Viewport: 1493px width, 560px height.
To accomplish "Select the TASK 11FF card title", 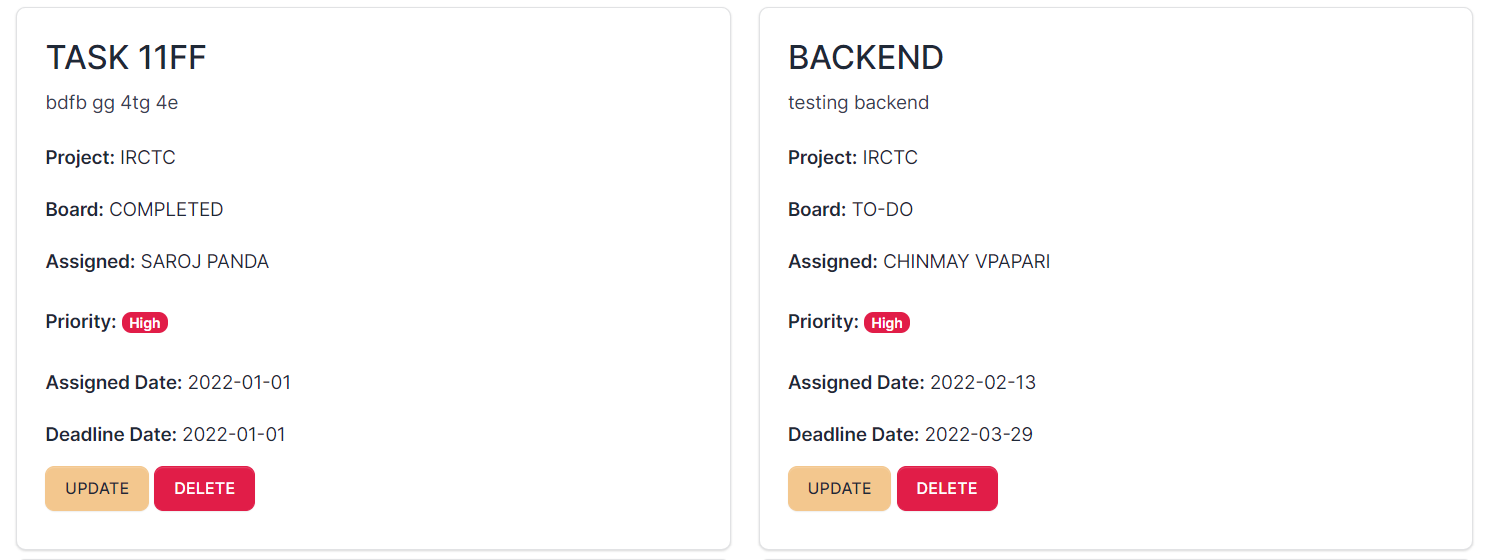I will (126, 58).
